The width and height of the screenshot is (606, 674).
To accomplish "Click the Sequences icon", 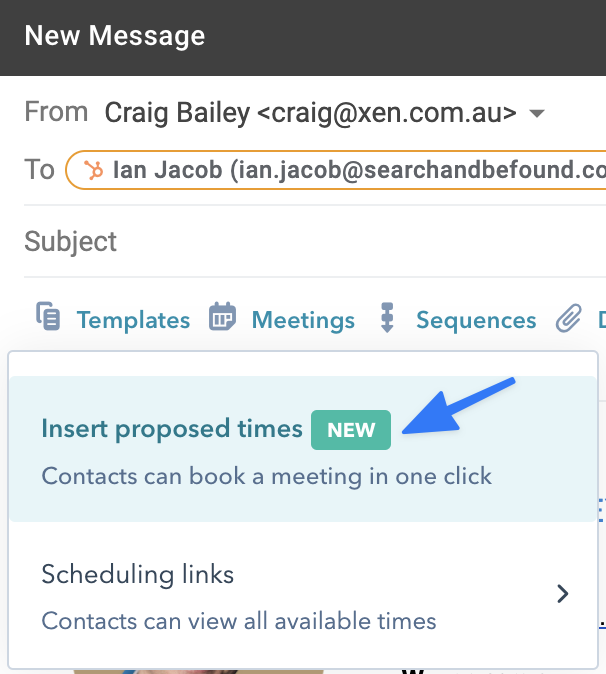I will tap(388, 318).
